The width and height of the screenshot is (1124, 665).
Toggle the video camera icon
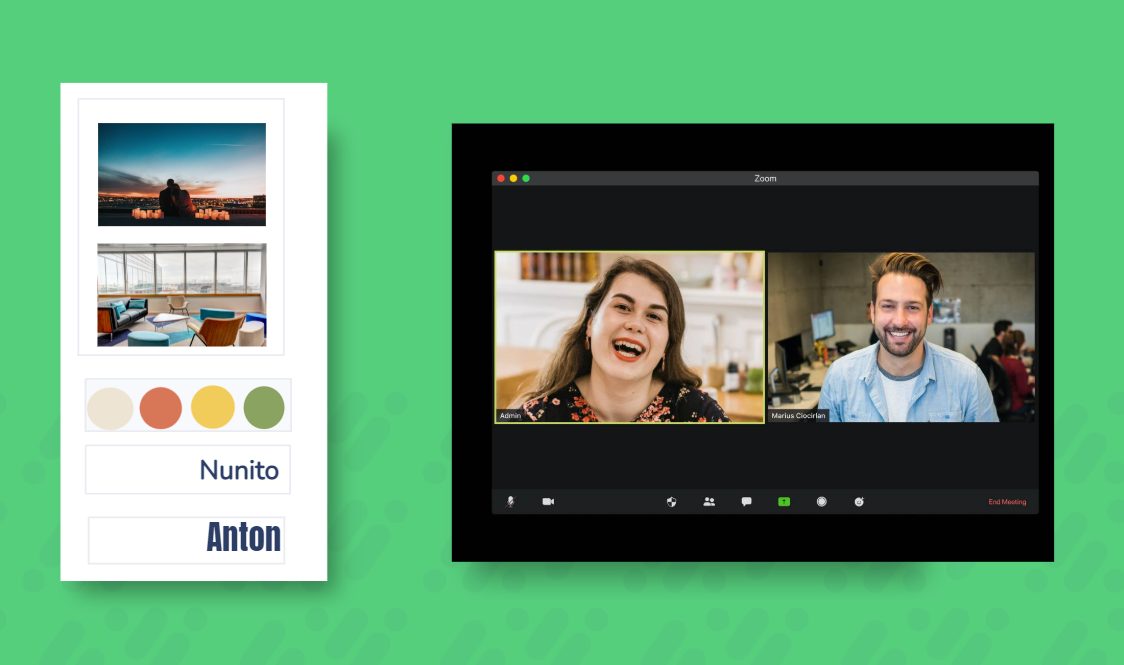pyautogui.click(x=548, y=502)
